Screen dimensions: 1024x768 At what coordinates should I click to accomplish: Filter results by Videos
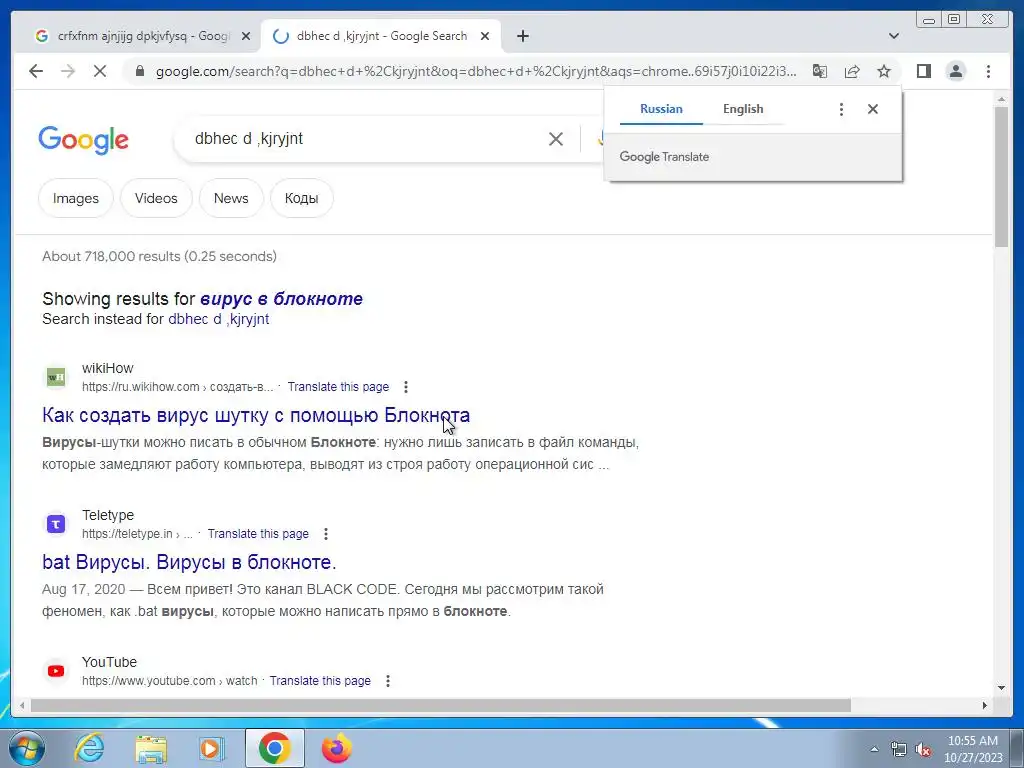pyautogui.click(x=156, y=198)
